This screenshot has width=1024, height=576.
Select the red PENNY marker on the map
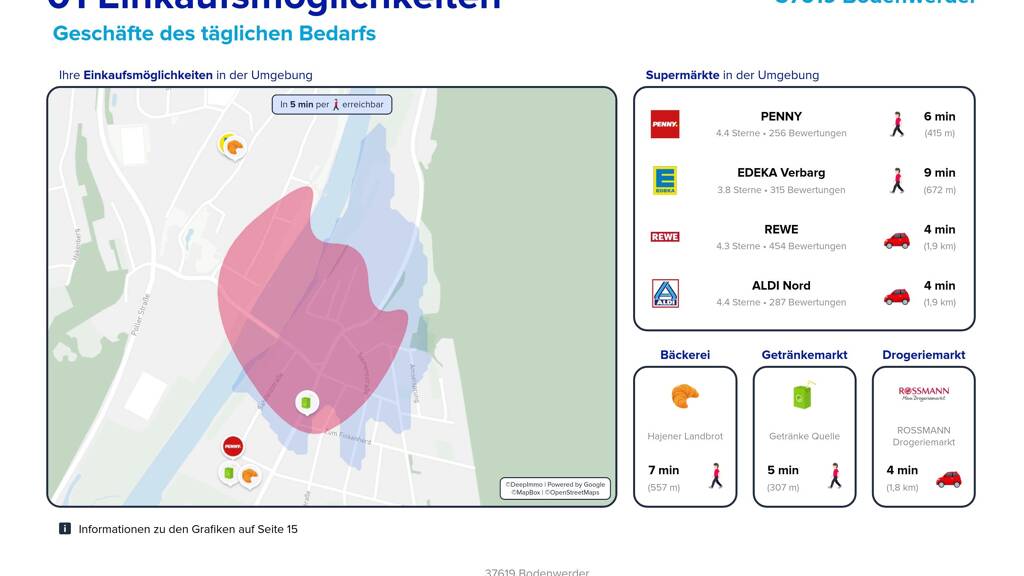233,446
